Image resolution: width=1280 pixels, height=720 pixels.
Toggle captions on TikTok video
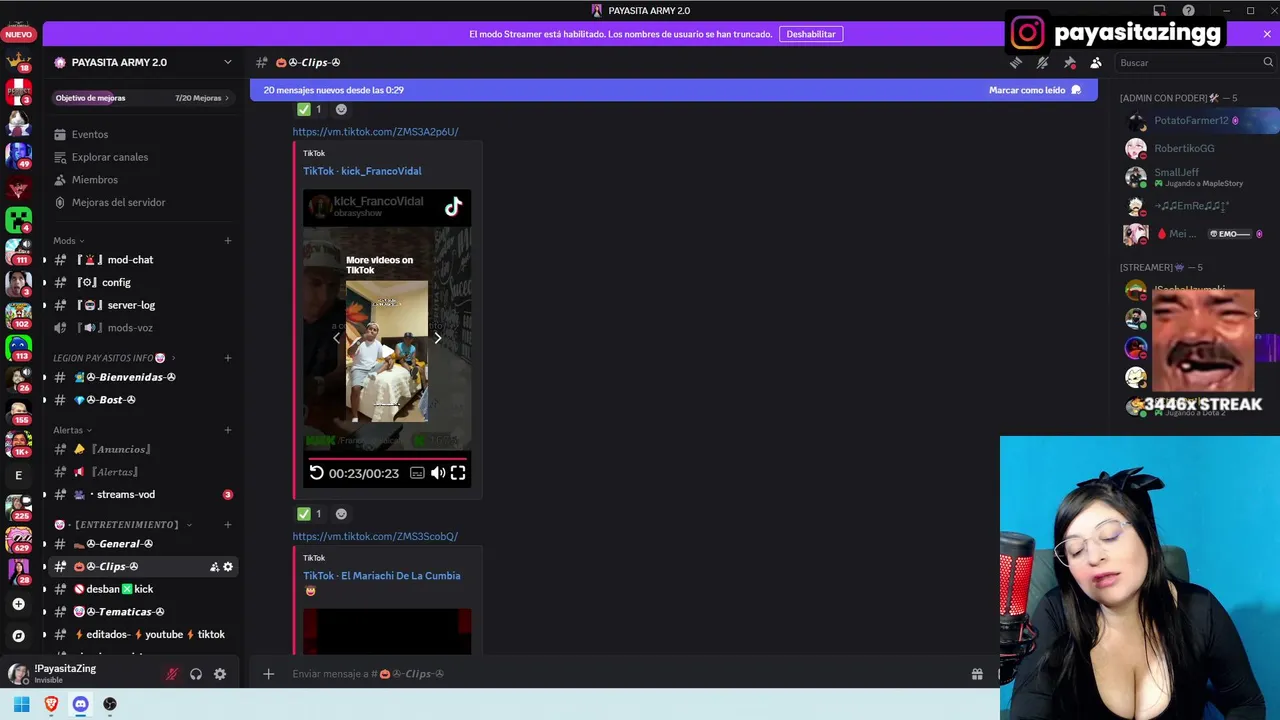coord(417,473)
